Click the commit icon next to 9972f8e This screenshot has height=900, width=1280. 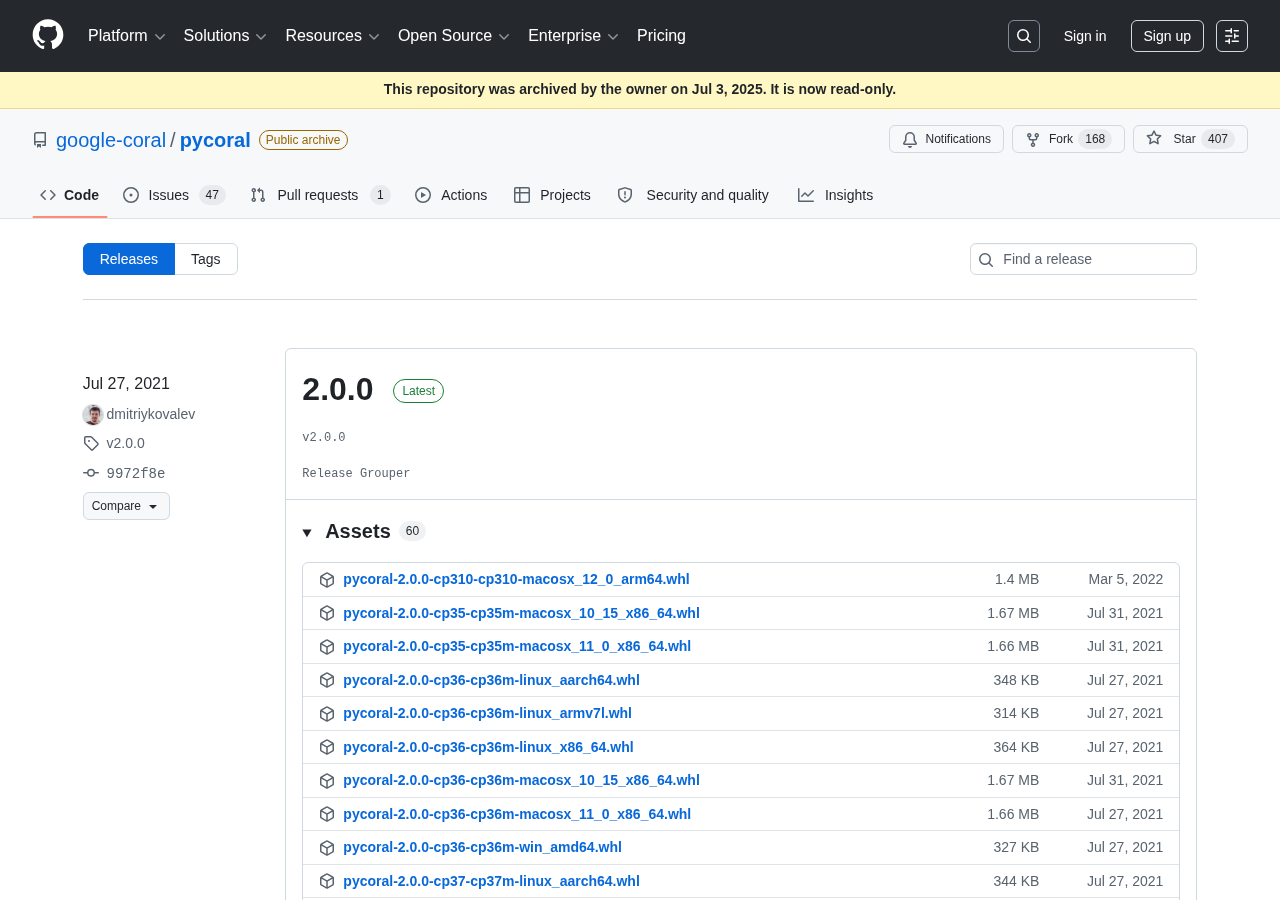coord(91,473)
